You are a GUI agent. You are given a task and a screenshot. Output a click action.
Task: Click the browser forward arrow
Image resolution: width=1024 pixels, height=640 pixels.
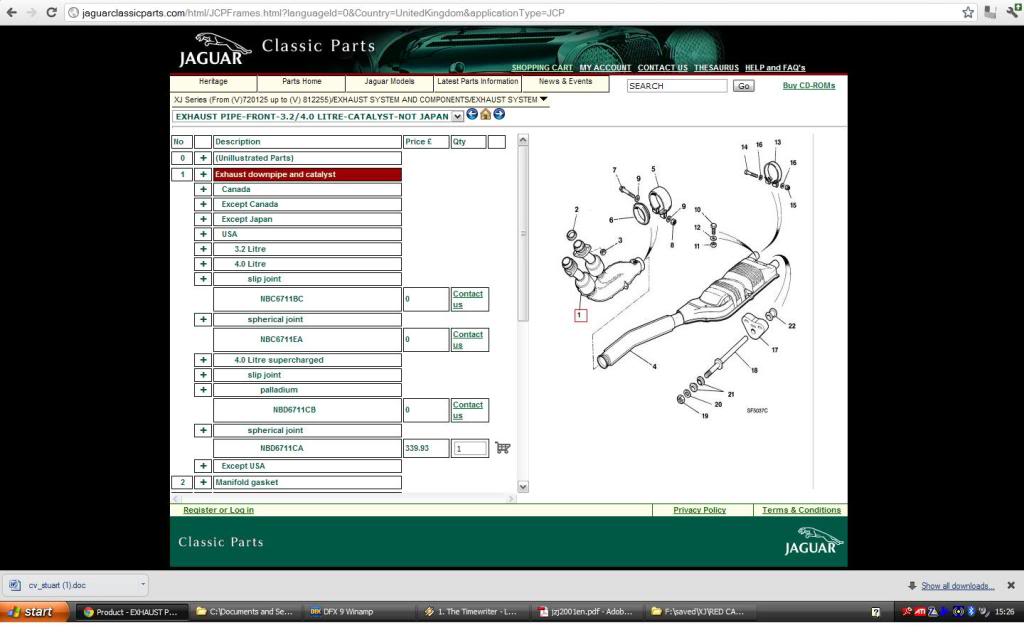click(x=31, y=12)
